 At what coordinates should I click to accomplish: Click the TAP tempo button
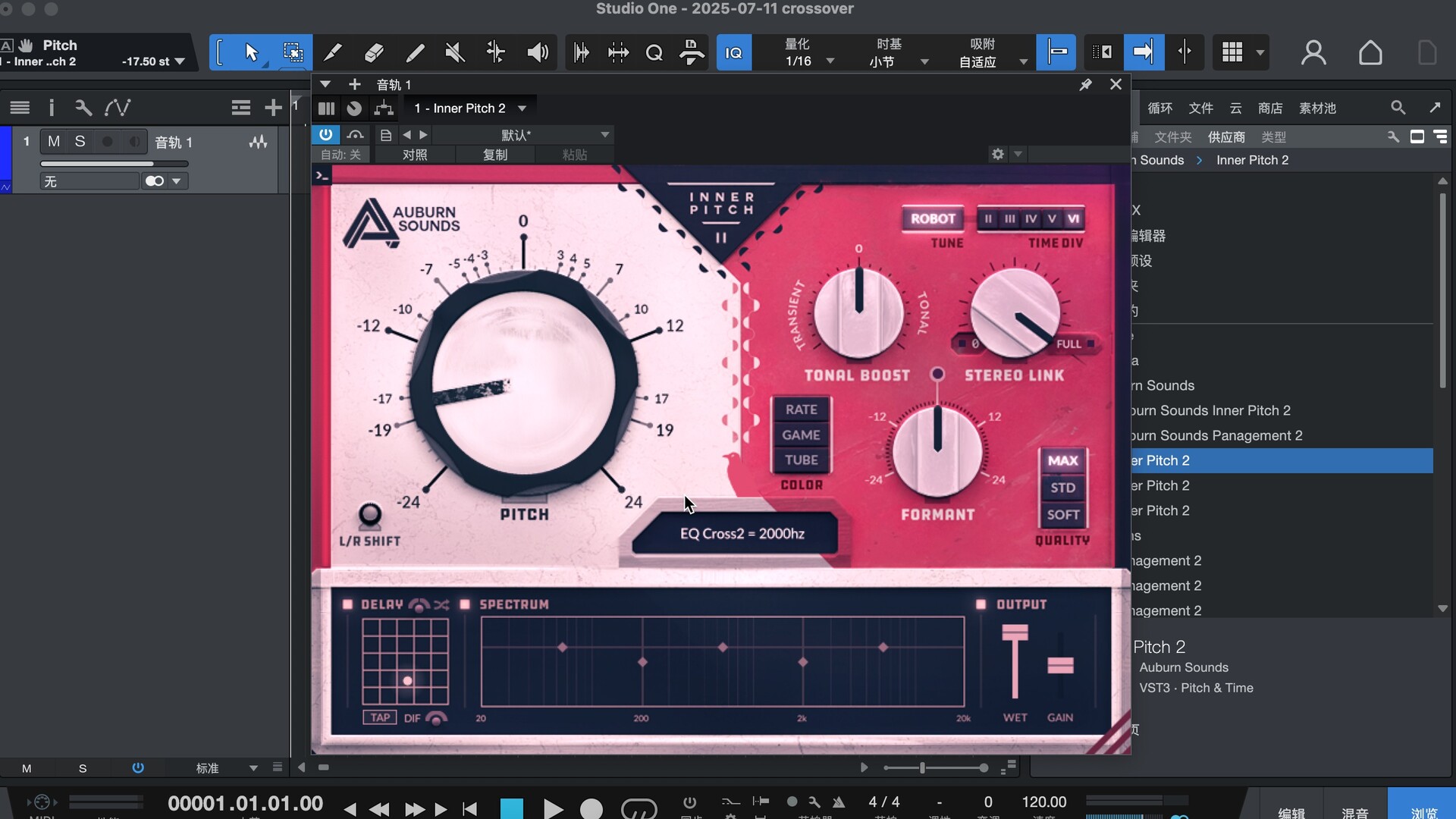(x=380, y=717)
